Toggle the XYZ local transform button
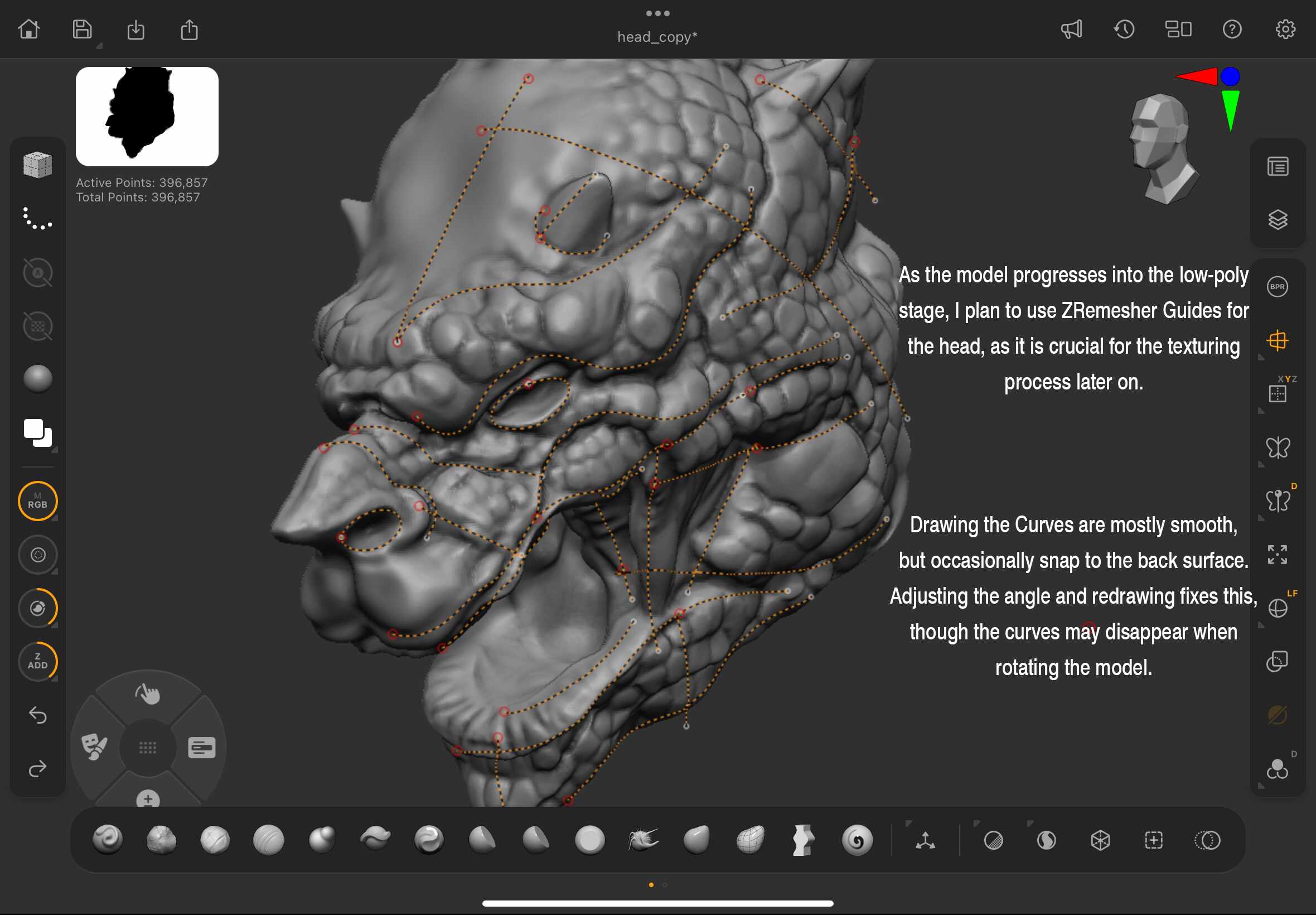This screenshot has width=1316, height=915. pyautogui.click(x=1277, y=393)
